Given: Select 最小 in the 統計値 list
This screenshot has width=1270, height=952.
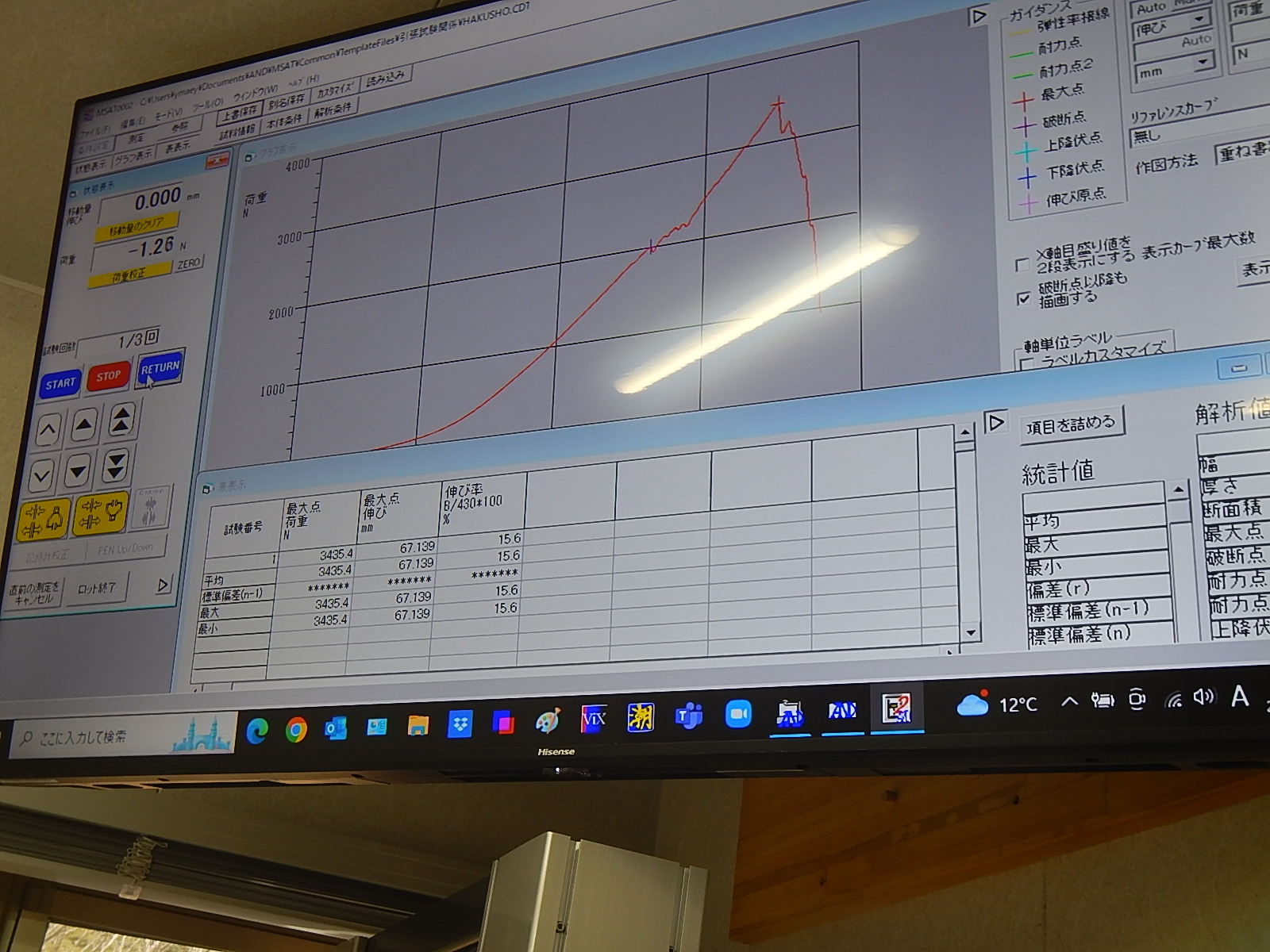Looking at the screenshot, I should tap(1097, 566).
